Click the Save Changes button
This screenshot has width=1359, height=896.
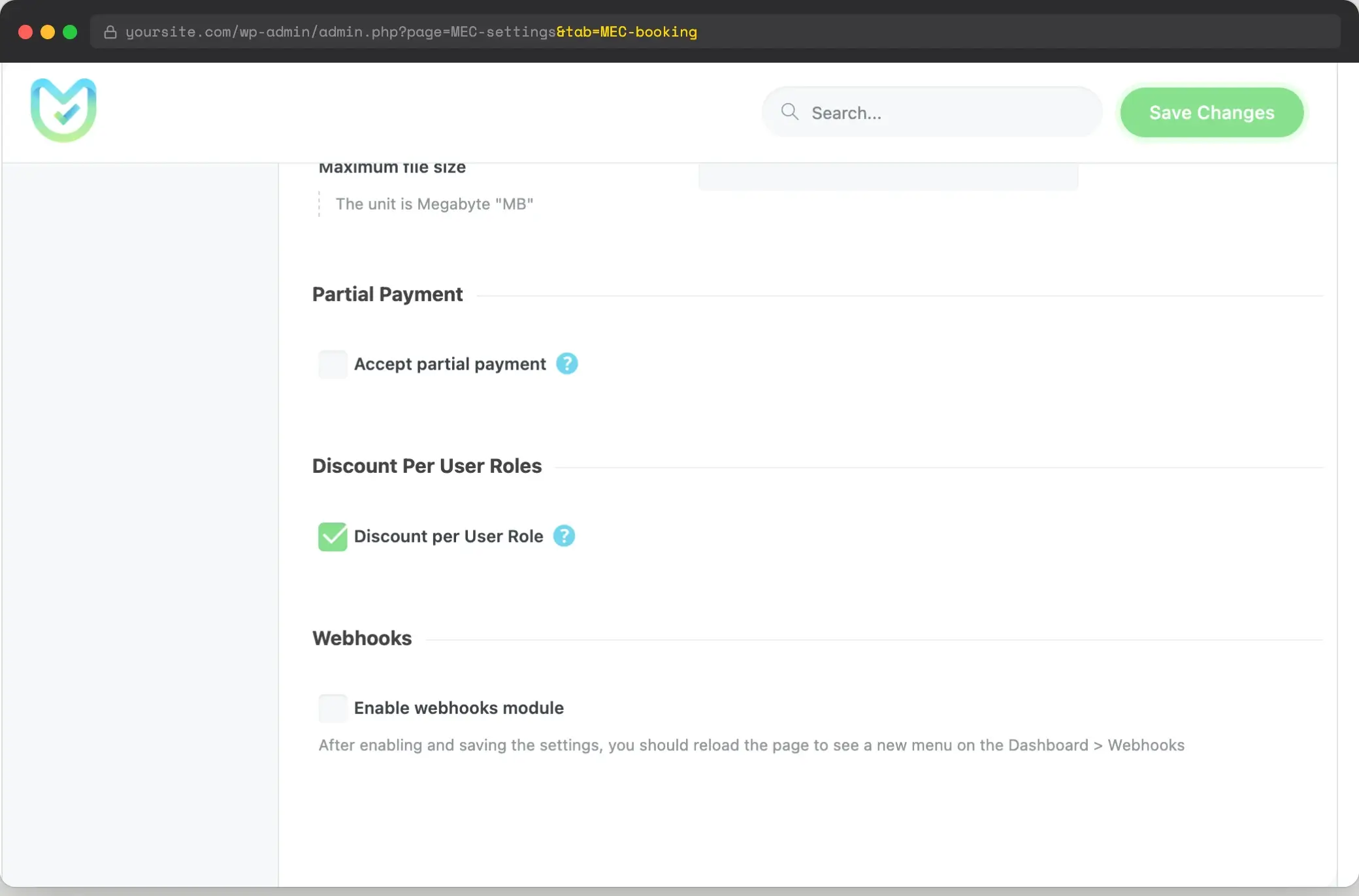point(1211,112)
